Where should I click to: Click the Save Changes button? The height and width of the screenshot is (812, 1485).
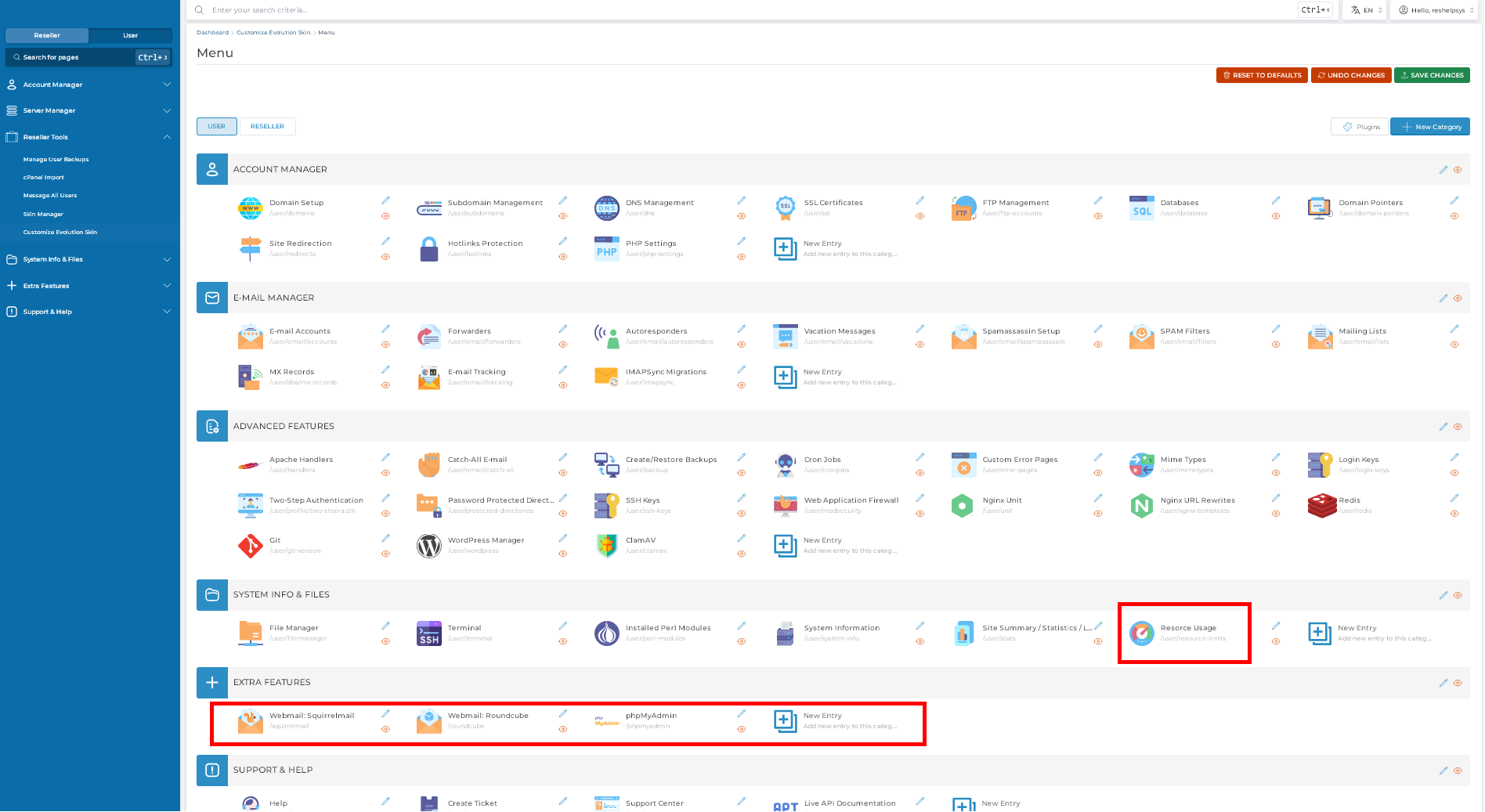(x=1431, y=75)
